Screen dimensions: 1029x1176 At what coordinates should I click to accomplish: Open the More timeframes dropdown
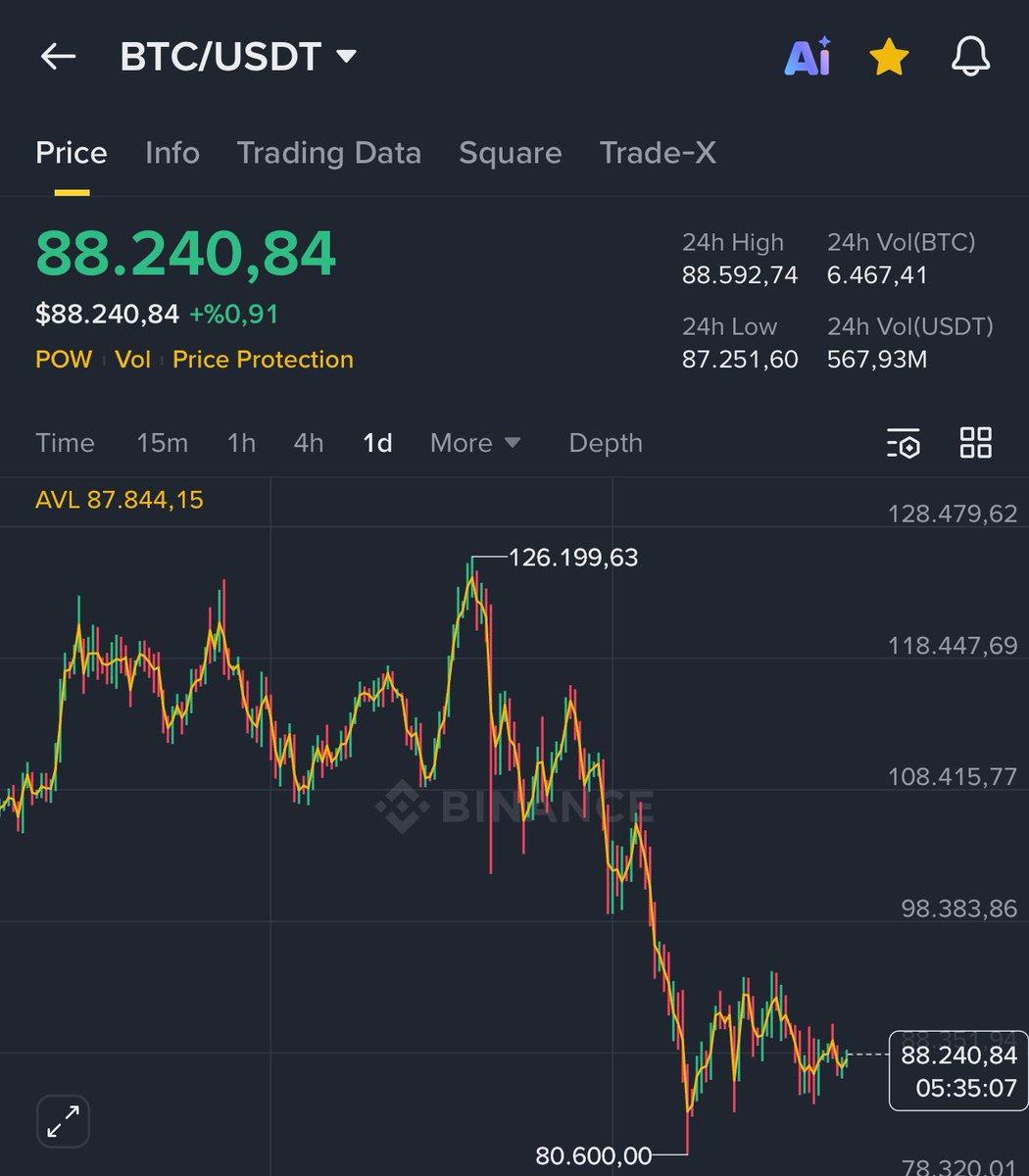pos(474,443)
